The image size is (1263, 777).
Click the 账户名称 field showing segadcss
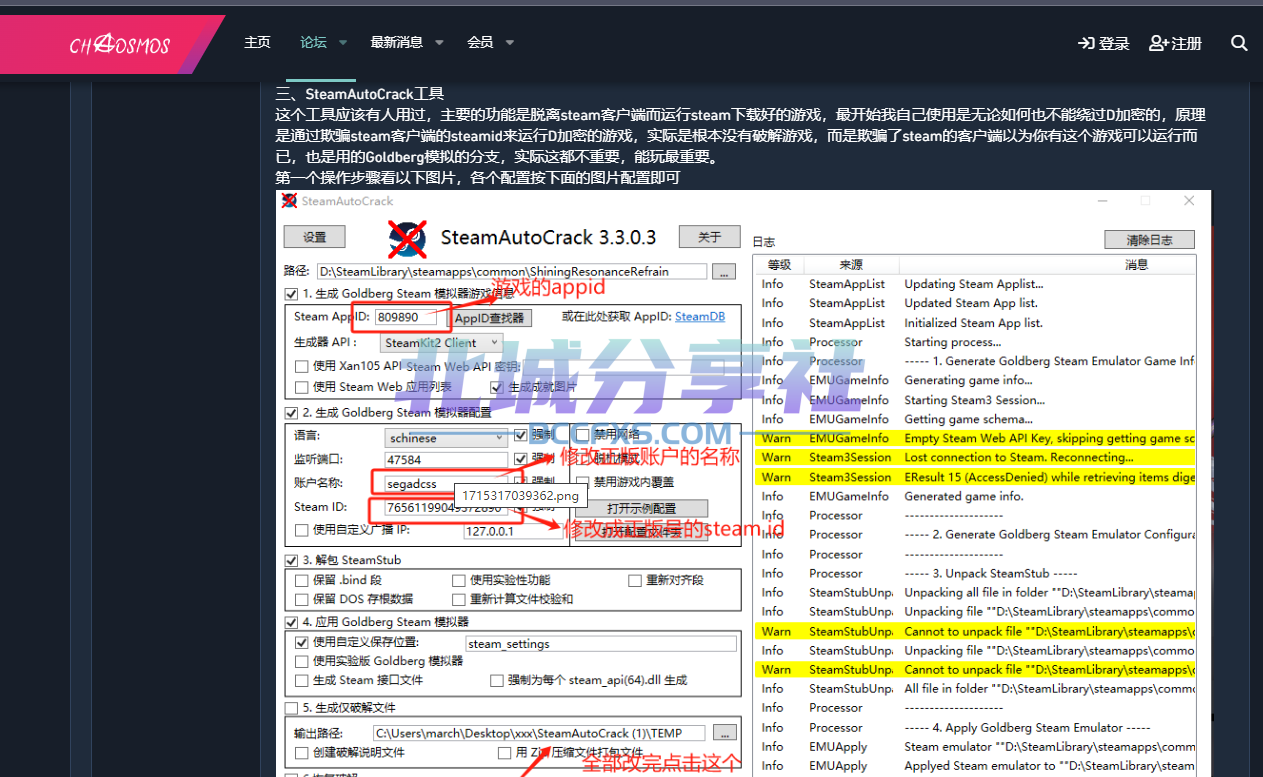[x=447, y=484]
